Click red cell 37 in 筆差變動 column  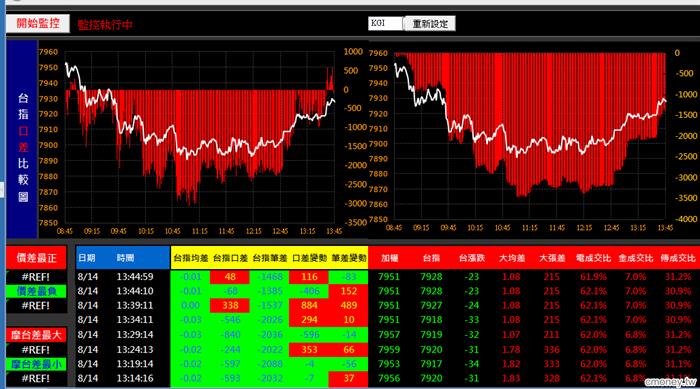pyautogui.click(x=349, y=378)
